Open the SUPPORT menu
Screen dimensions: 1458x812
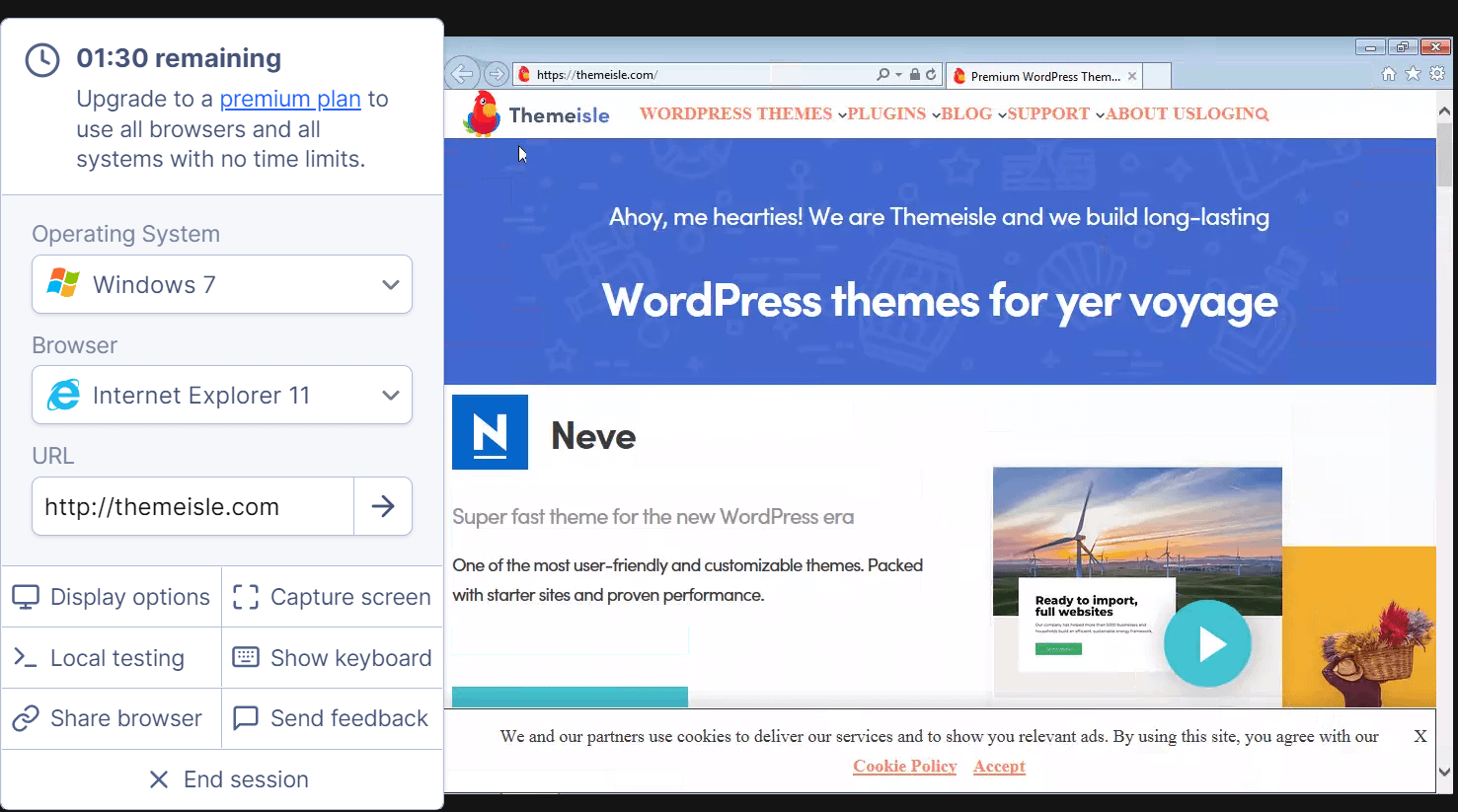click(1048, 113)
